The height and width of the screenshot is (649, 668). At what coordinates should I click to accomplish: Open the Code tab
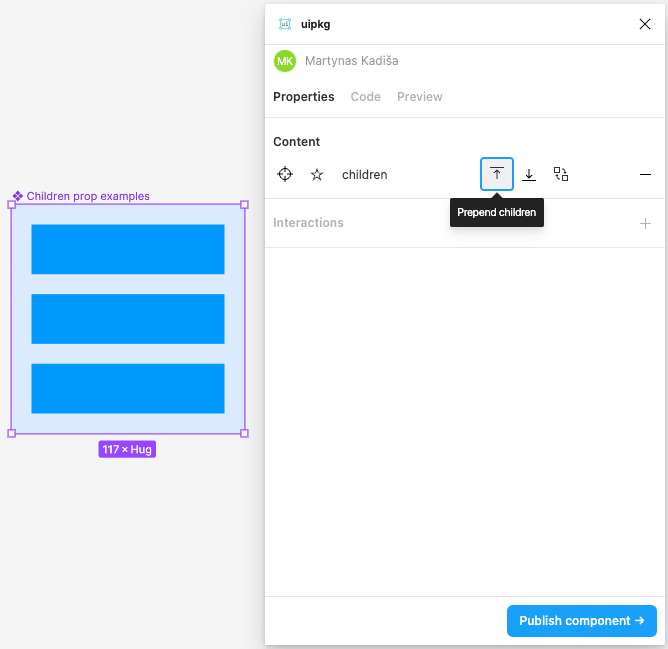pyautogui.click(x=365, y=97)
